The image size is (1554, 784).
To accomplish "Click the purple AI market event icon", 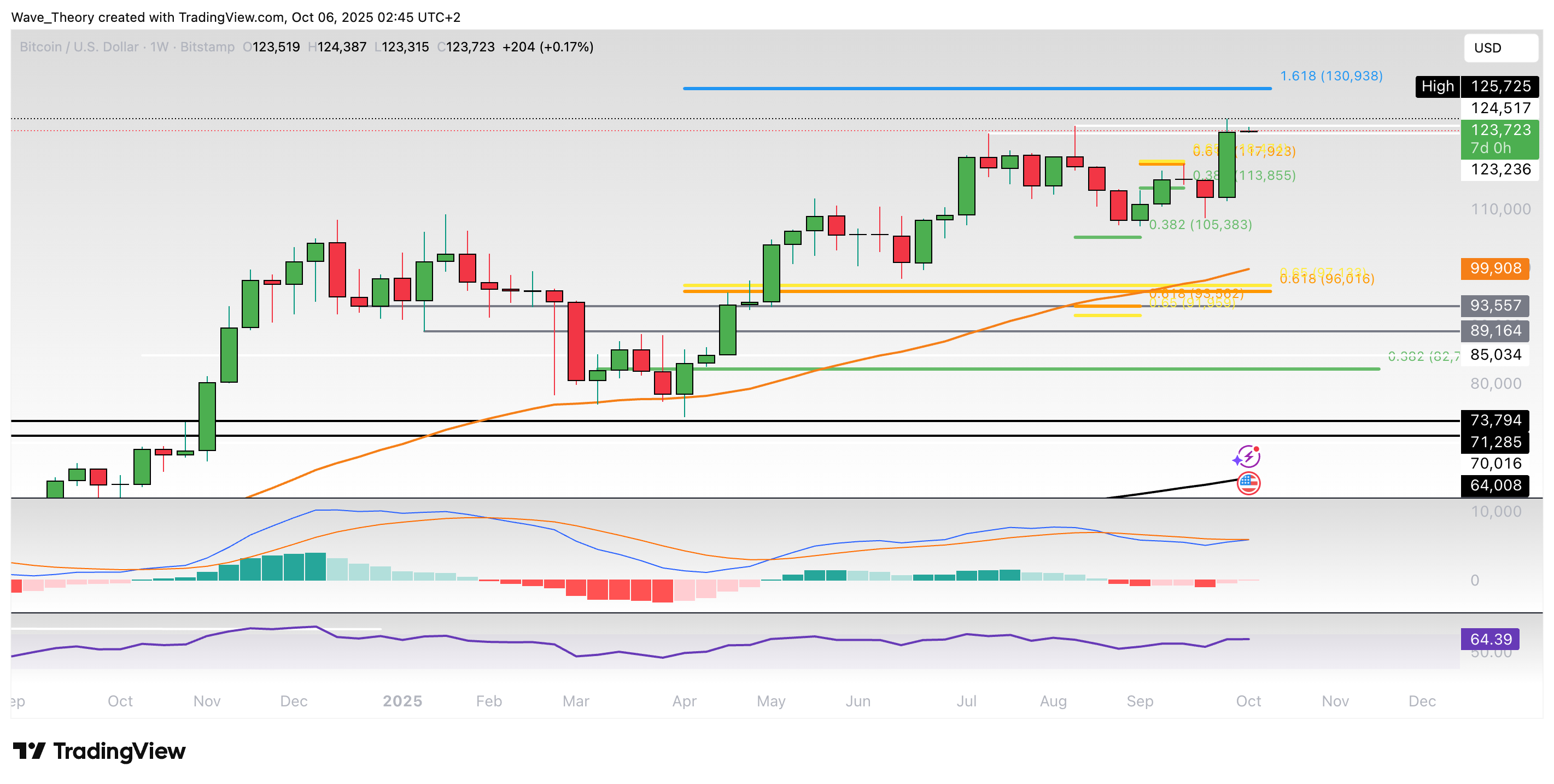I will (1250, 457).
